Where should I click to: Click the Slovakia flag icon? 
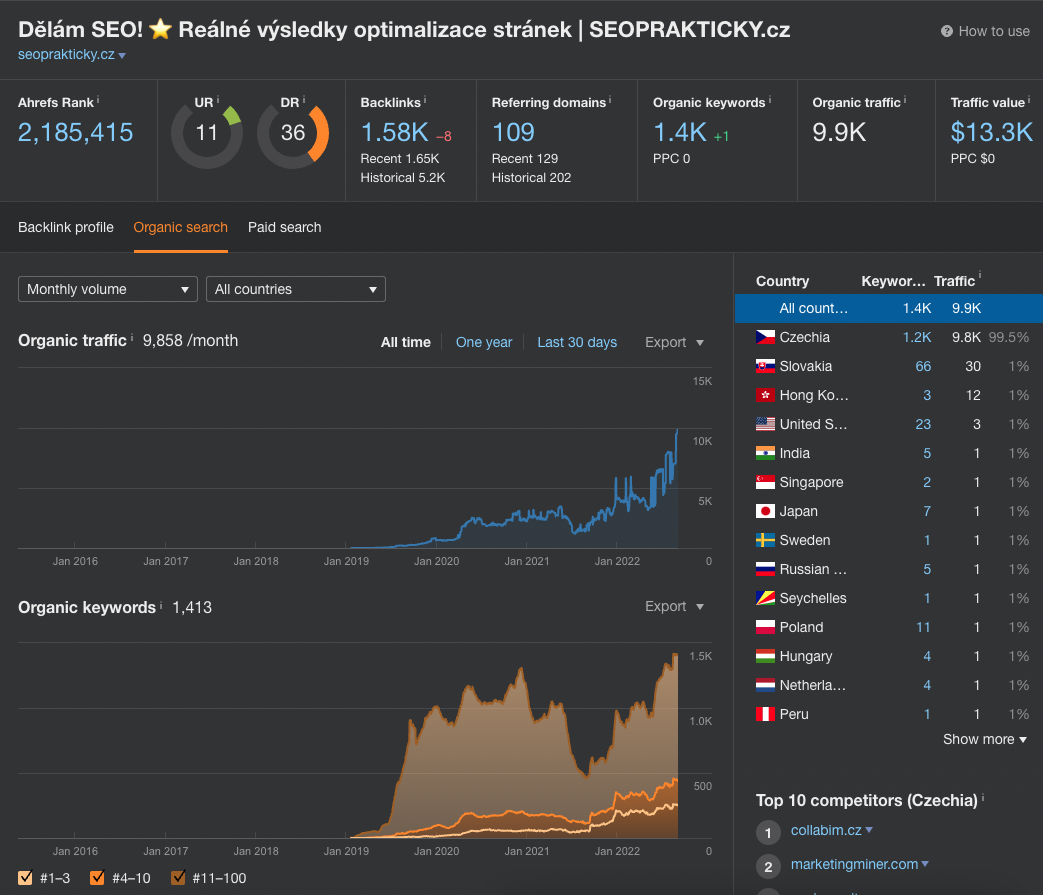pos(766,366)
